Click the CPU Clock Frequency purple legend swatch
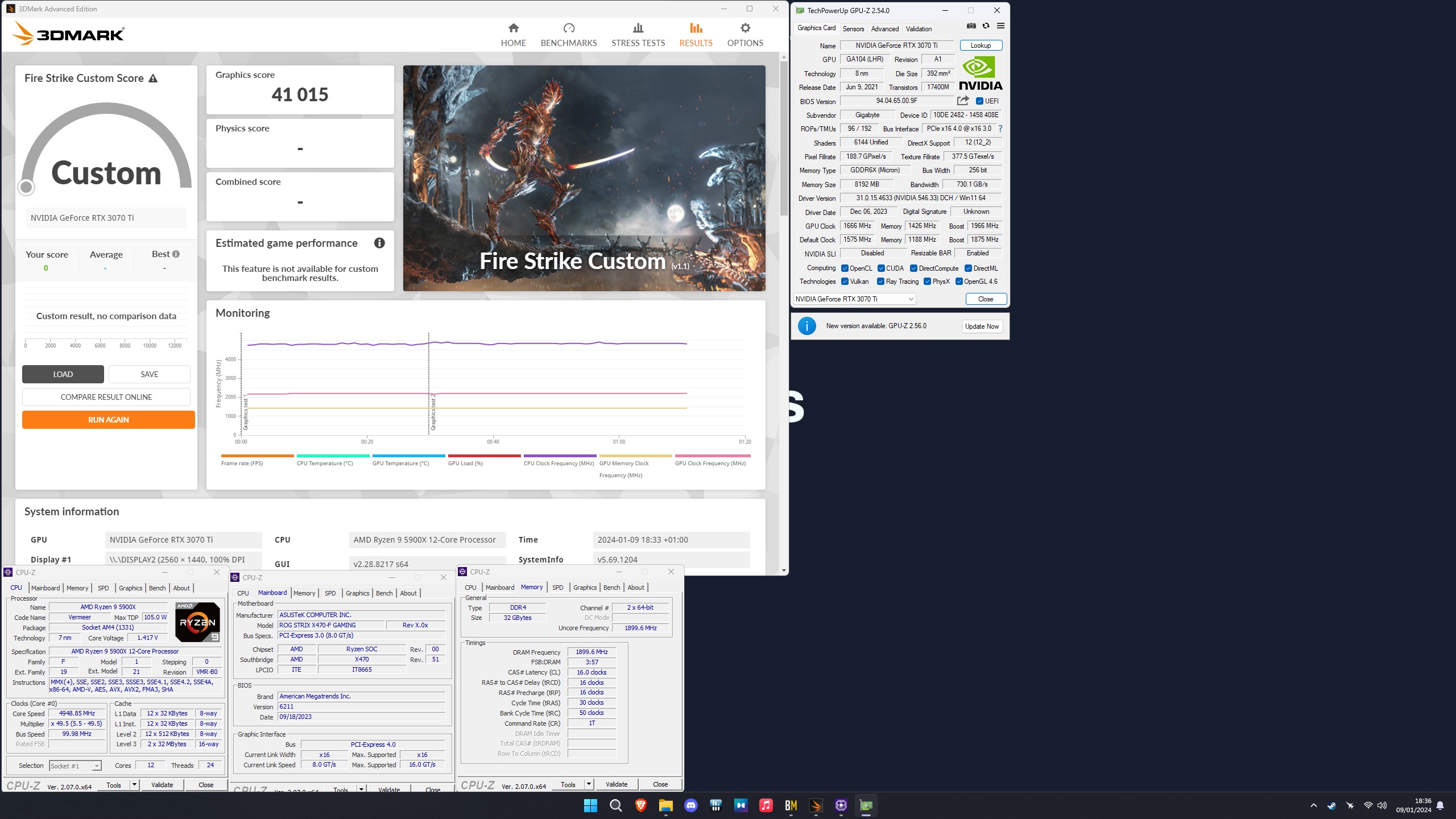1456x819 pixels. (560, 456)
